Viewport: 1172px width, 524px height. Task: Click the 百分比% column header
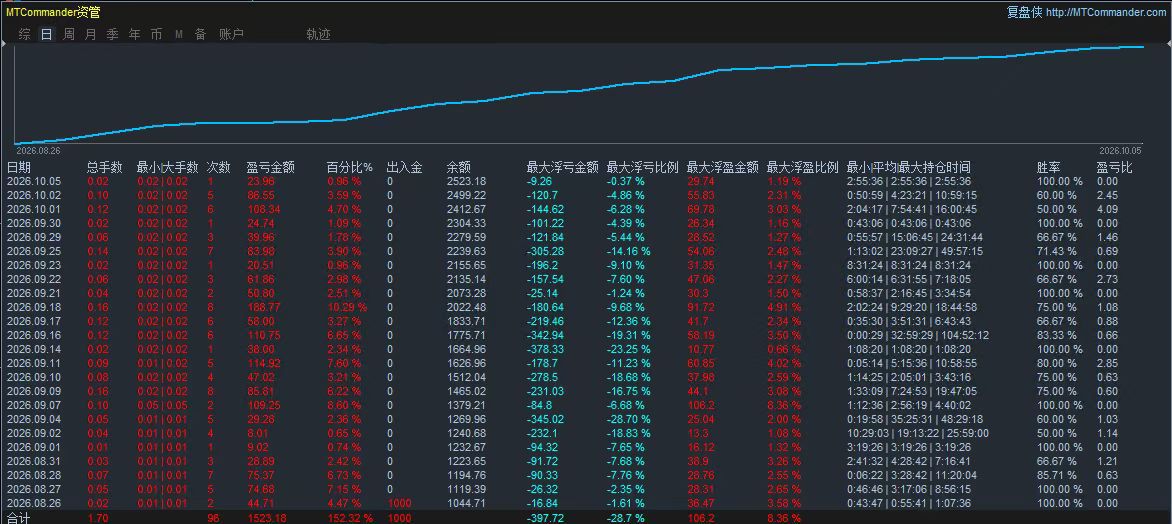pyautogui.click(x=350, y=167)
